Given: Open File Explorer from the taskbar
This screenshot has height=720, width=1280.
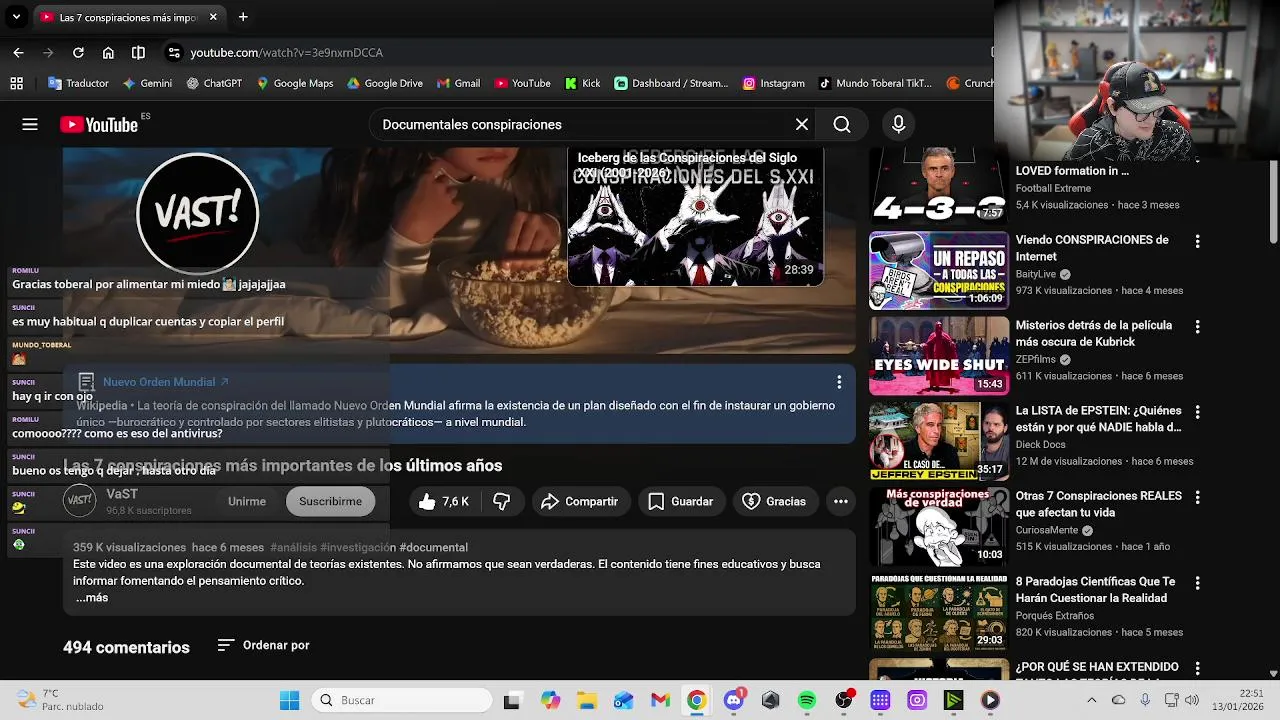Looking at the screenshot, I should click(x=586, y=700).
